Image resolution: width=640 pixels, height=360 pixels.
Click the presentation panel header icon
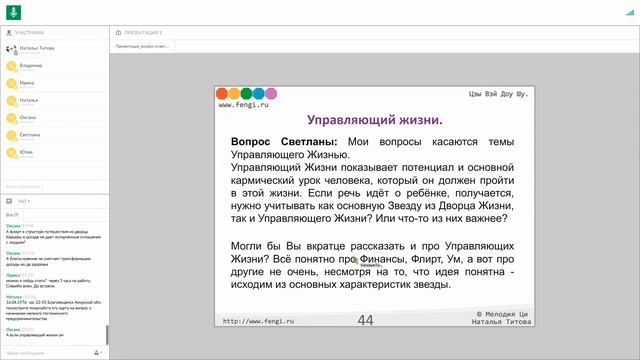coord(118,33)
